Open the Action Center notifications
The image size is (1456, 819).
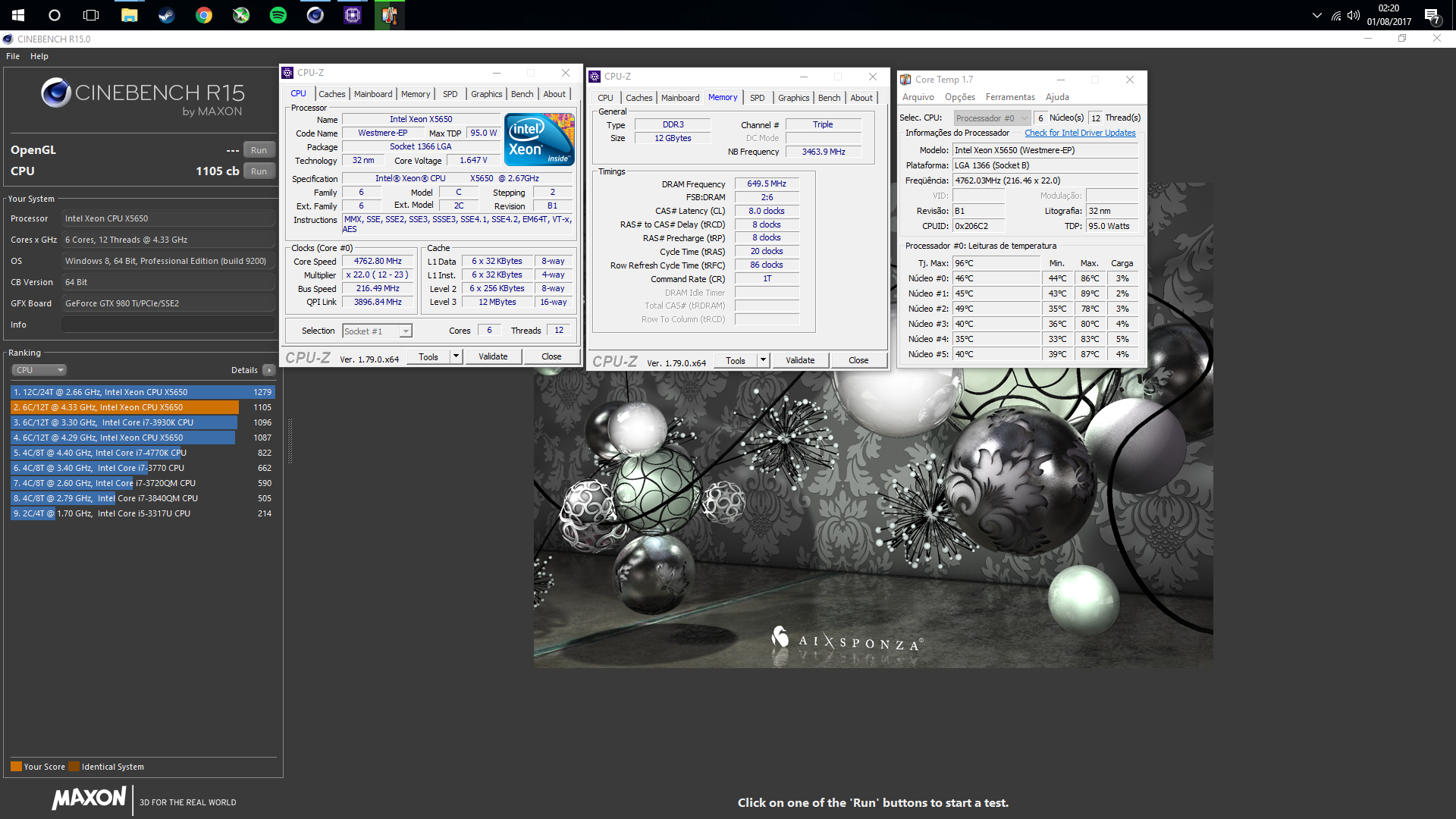click(1432, 16)
